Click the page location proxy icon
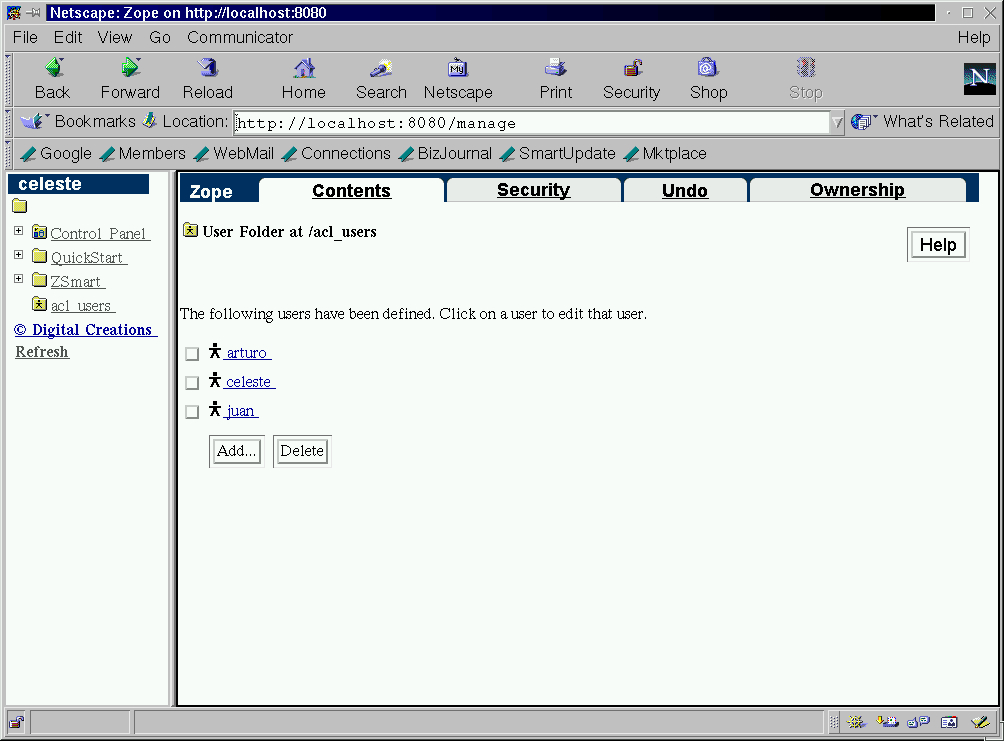The width and height of the screenshot is (1004, 741). [x=149, y=120]
